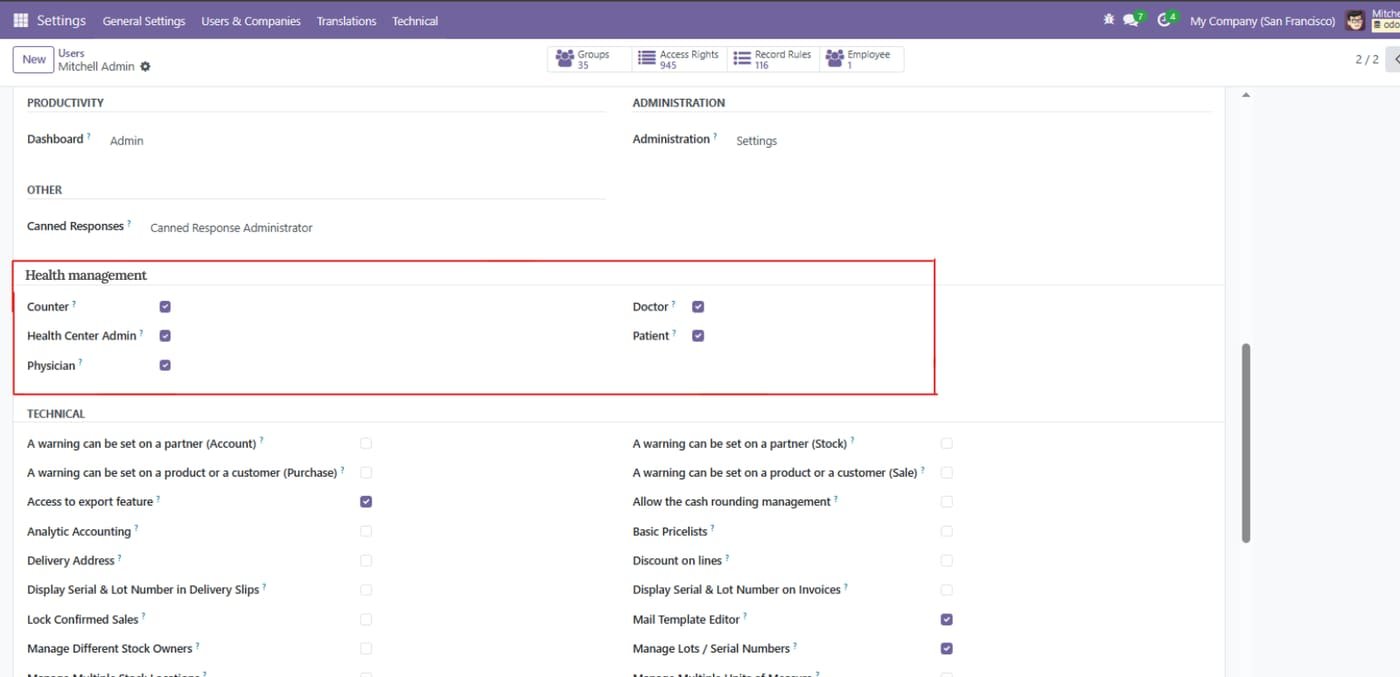The height and width of the screenshot is (677, 1400).
Task: Click the Users breadcrumb link
Action: coord(71,53)
